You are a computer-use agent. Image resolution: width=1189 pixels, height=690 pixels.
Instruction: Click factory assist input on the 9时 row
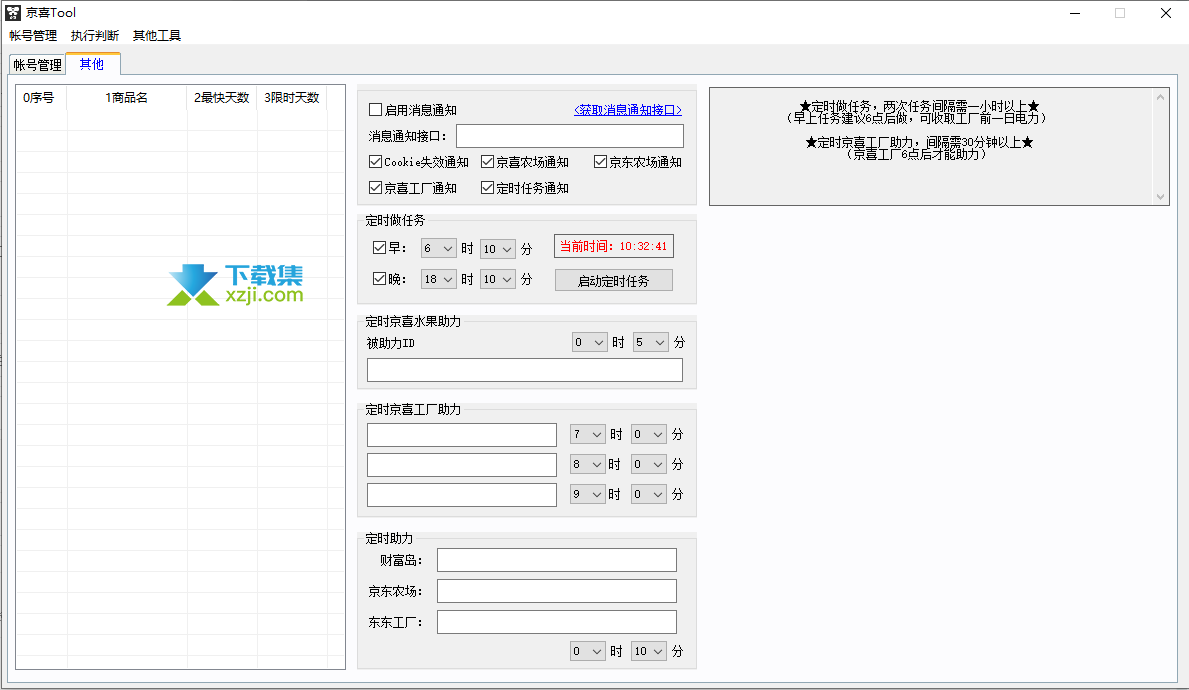(x=462, y=494)
